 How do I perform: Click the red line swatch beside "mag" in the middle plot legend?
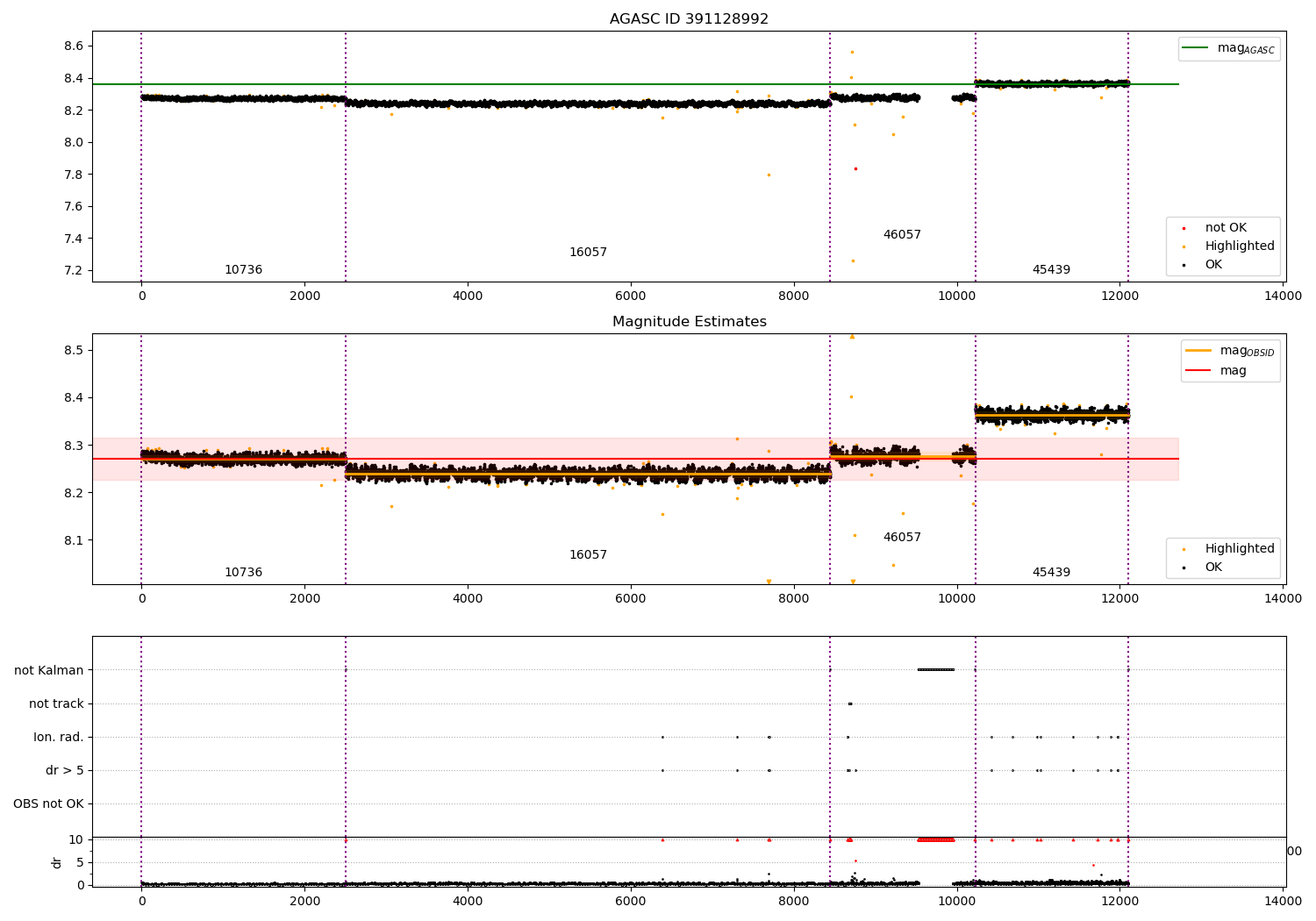click(1198, 371)
